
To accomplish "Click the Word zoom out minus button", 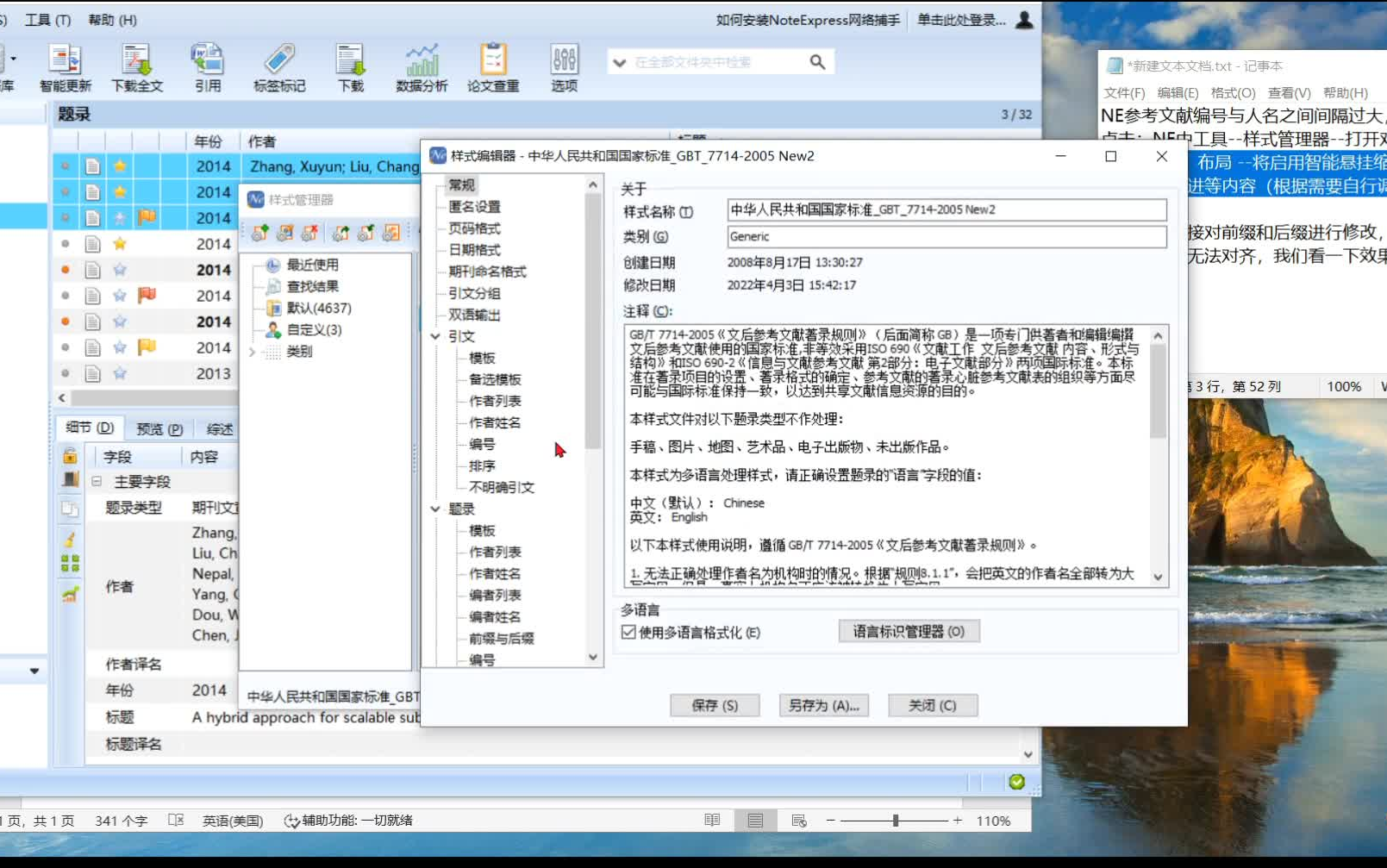I will [x=830, y=821].
